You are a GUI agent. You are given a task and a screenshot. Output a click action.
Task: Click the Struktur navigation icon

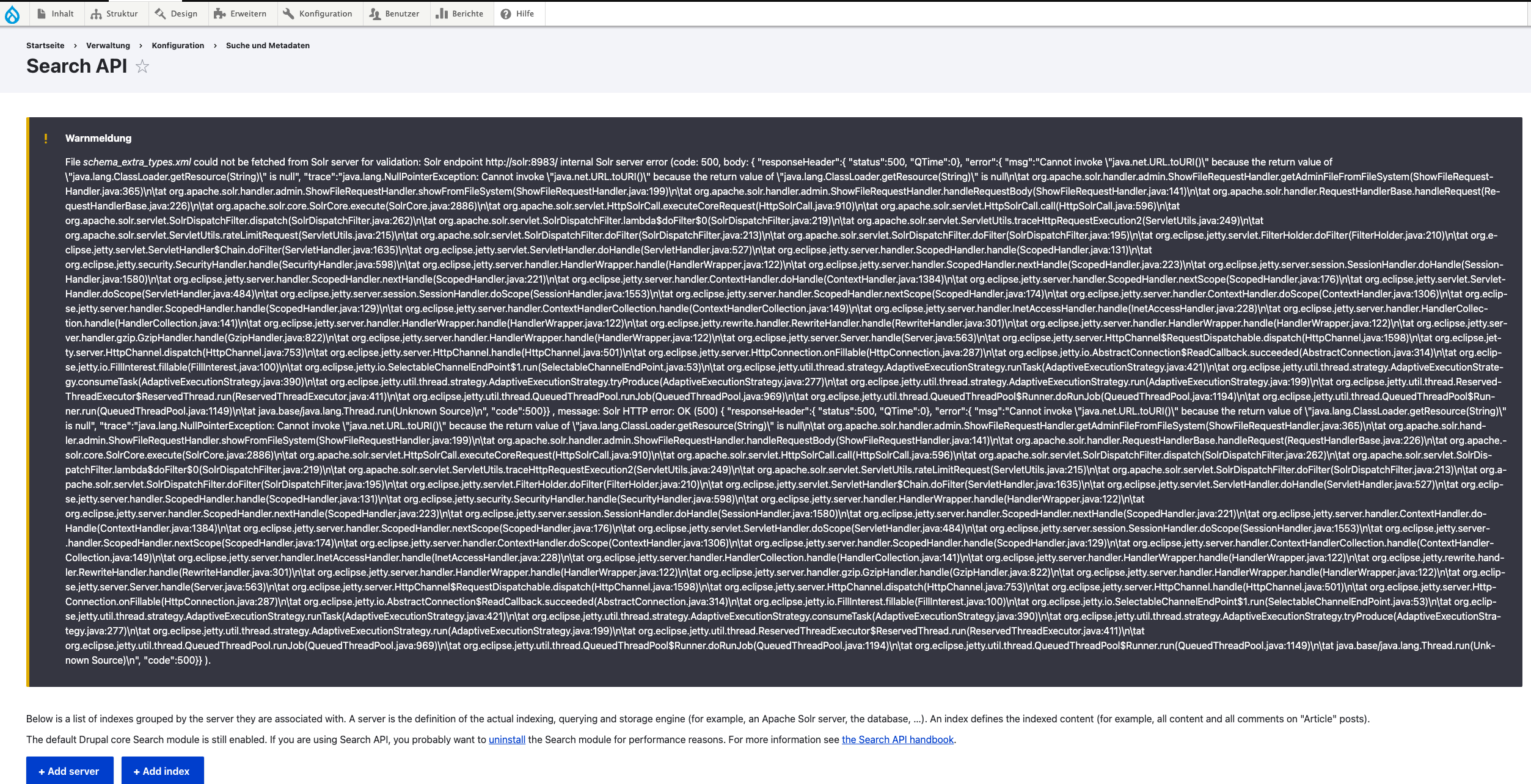(x=95, y=13)
